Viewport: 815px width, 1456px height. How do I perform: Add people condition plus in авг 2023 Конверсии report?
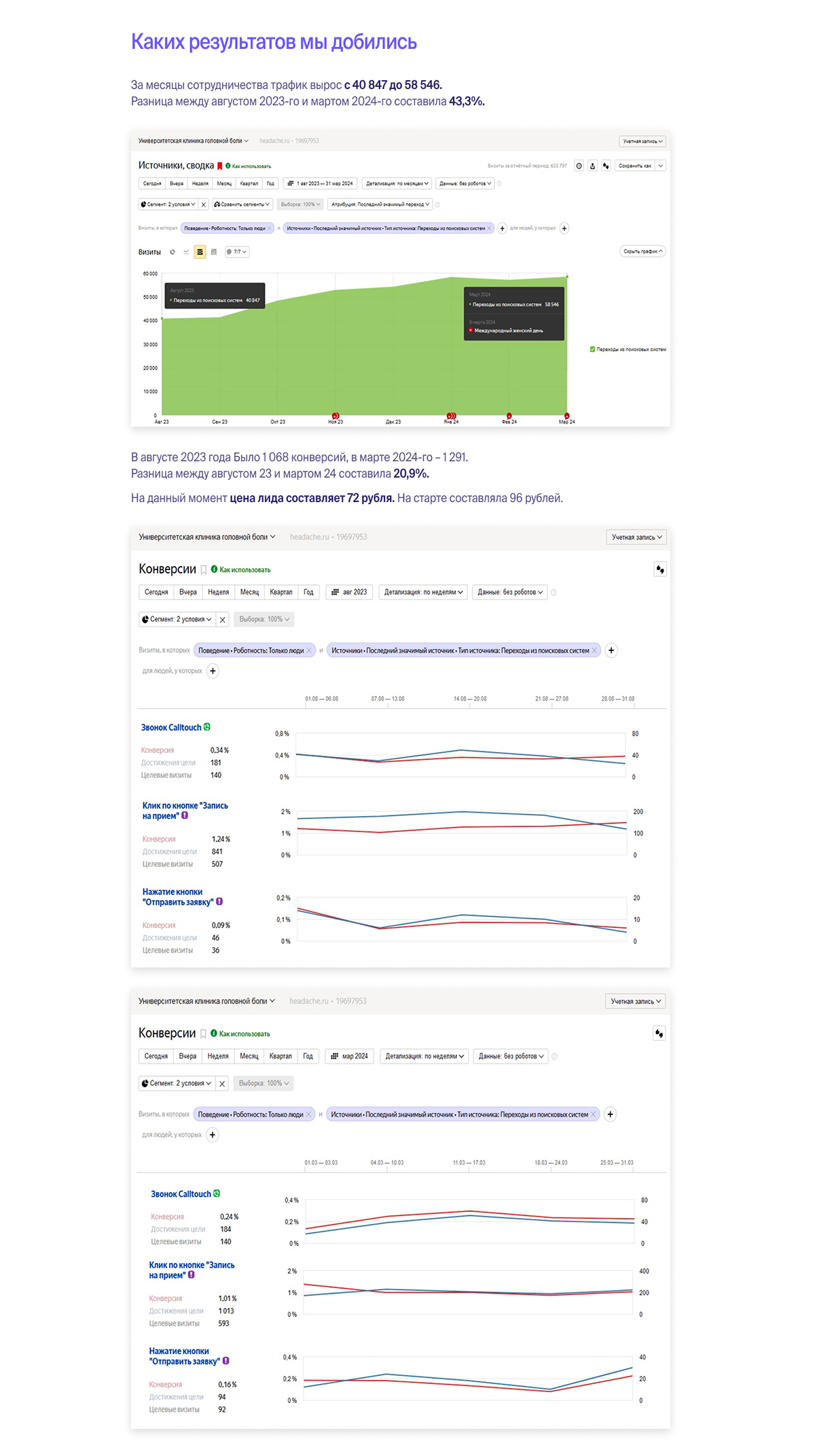(x=213, y=671)
